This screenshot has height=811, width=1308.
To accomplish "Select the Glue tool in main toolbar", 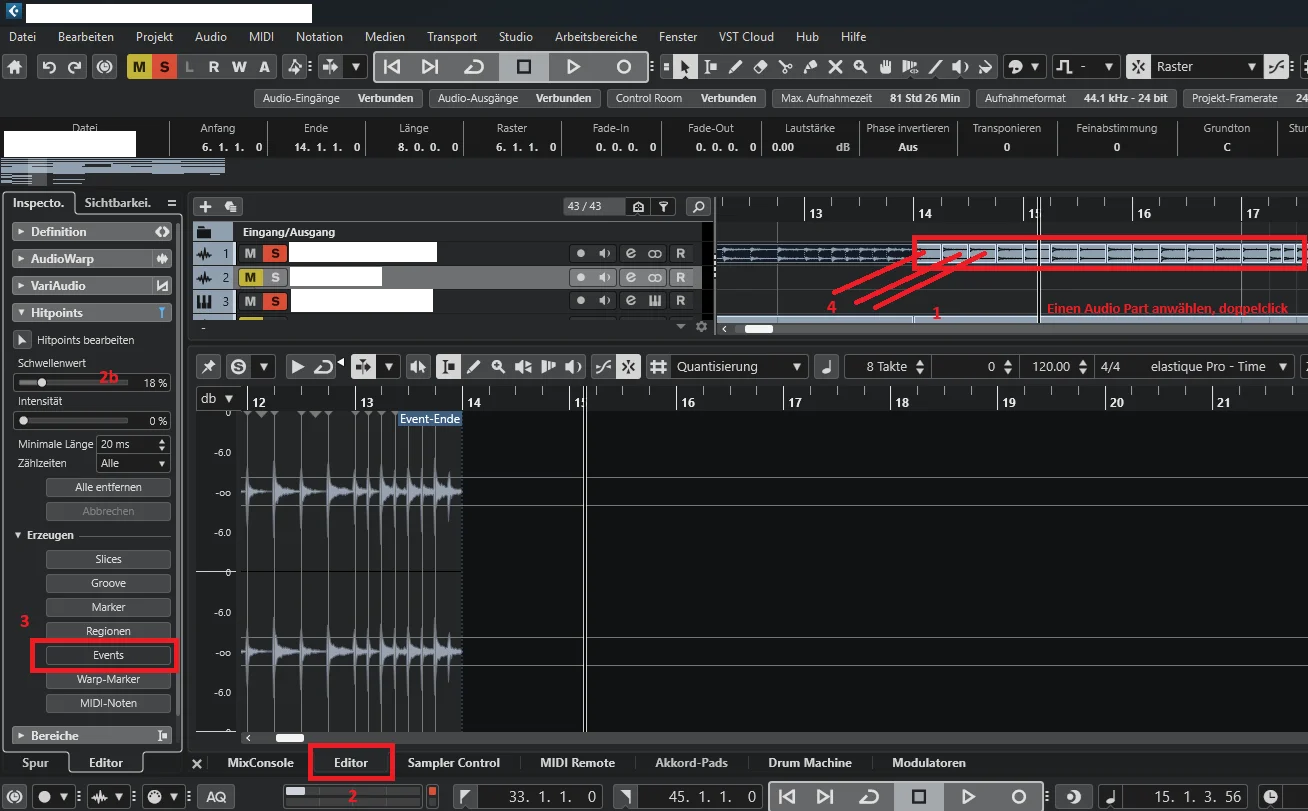I will tap(810, 67).
